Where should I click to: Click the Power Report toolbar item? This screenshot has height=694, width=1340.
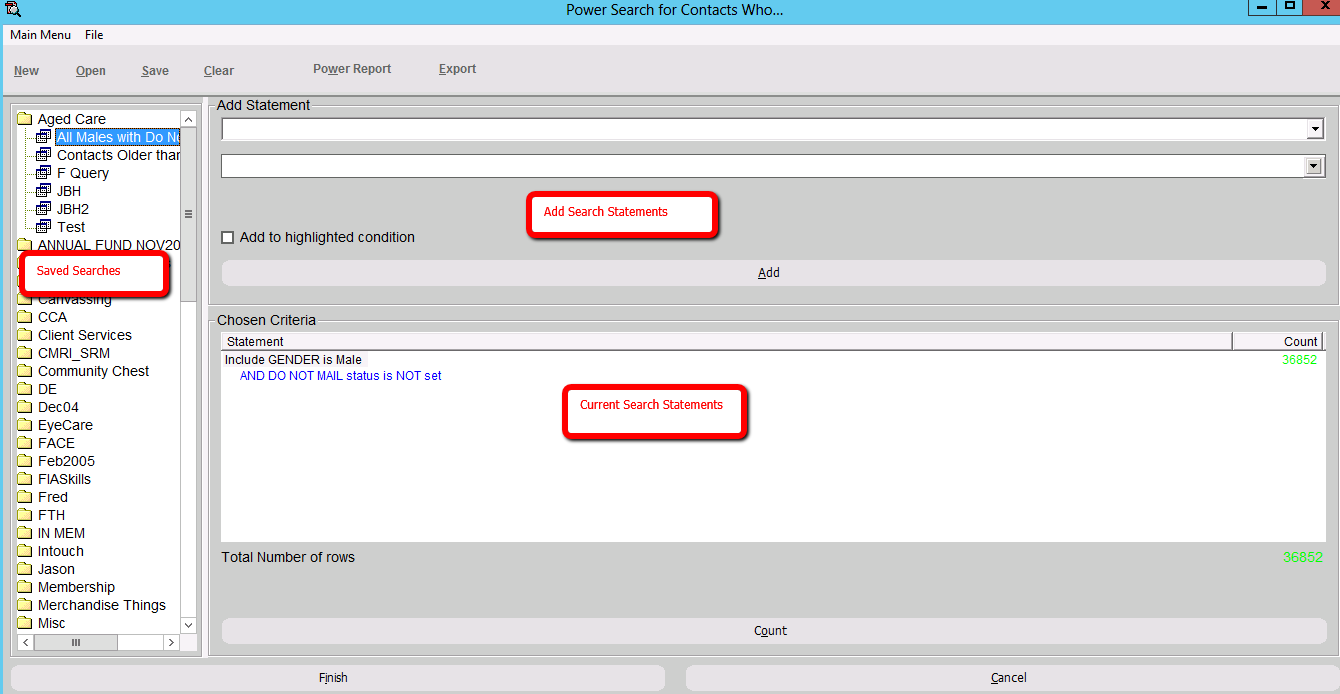click(352, 69)
